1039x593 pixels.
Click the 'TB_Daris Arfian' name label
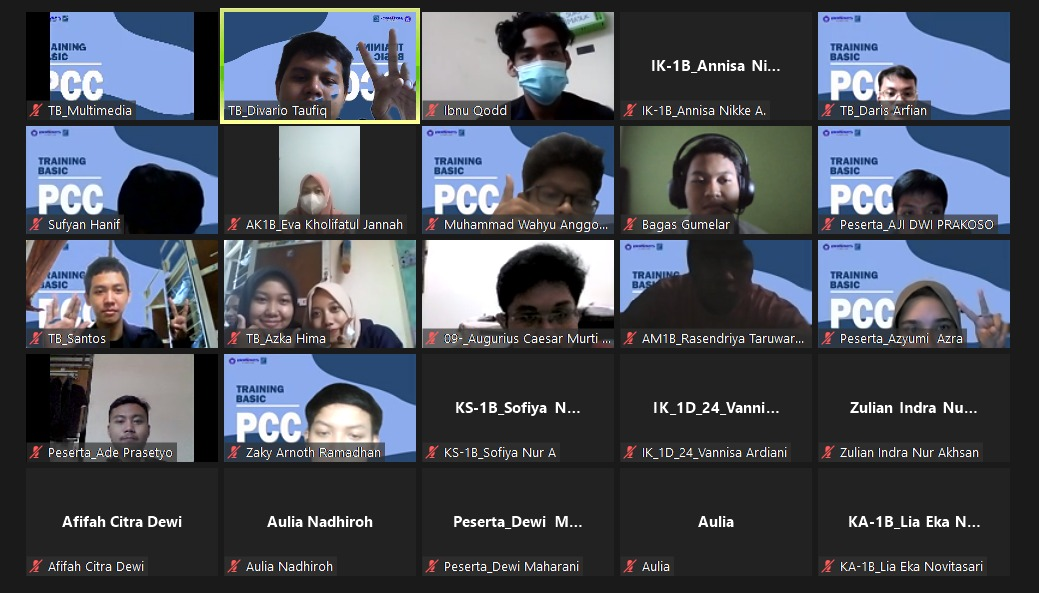(883, 111)
